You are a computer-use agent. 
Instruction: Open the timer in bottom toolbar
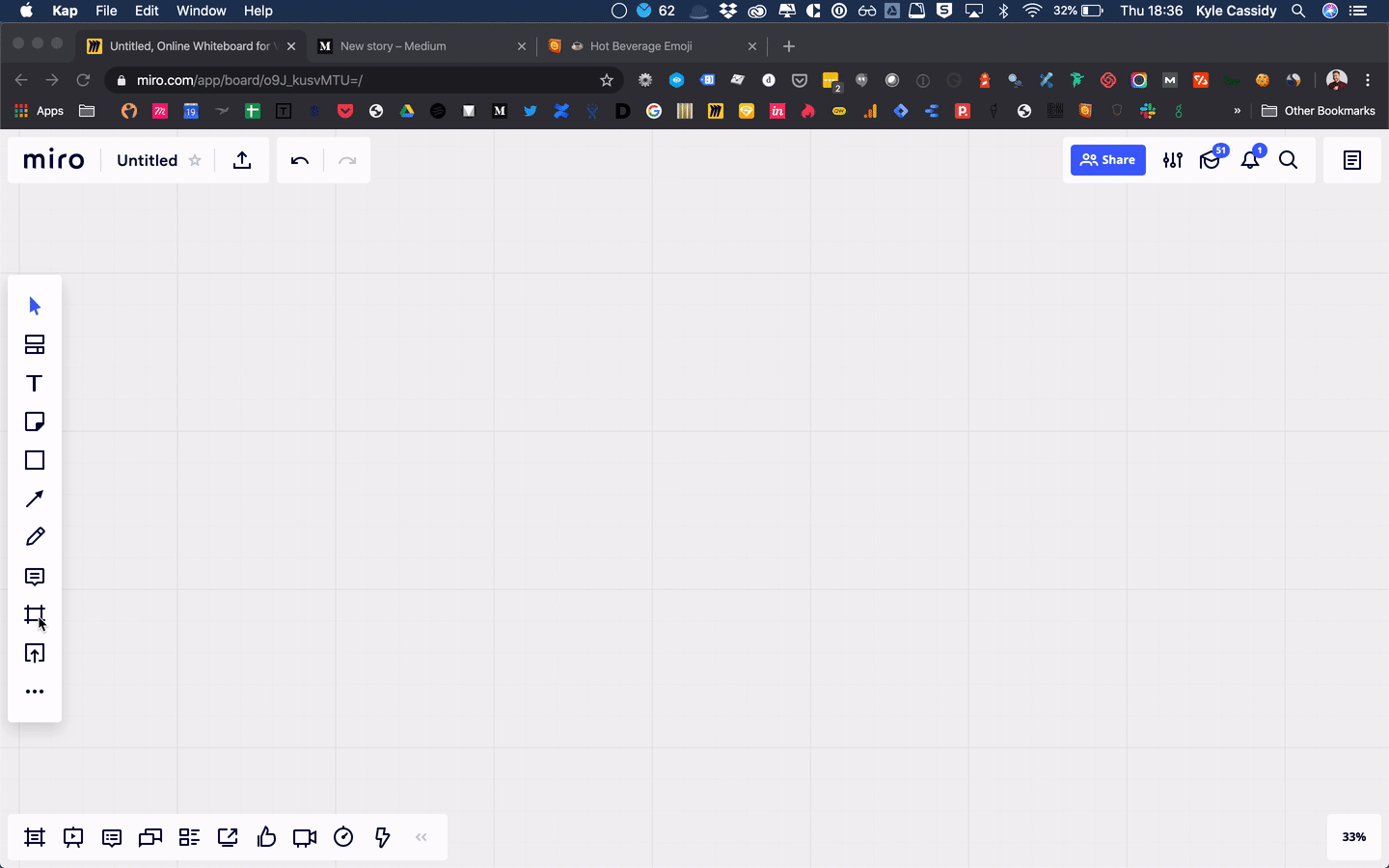pyautogui.click(x=343, y=837)
